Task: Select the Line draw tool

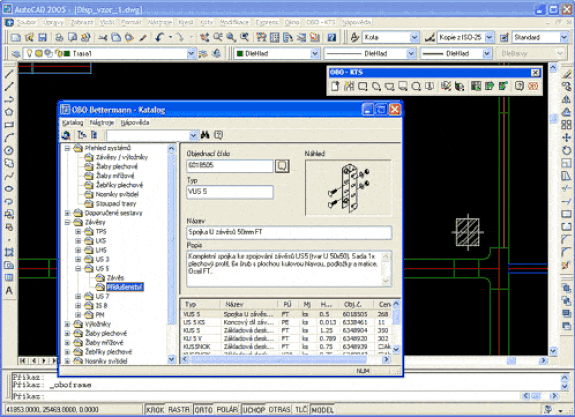Action: point(9,74)
